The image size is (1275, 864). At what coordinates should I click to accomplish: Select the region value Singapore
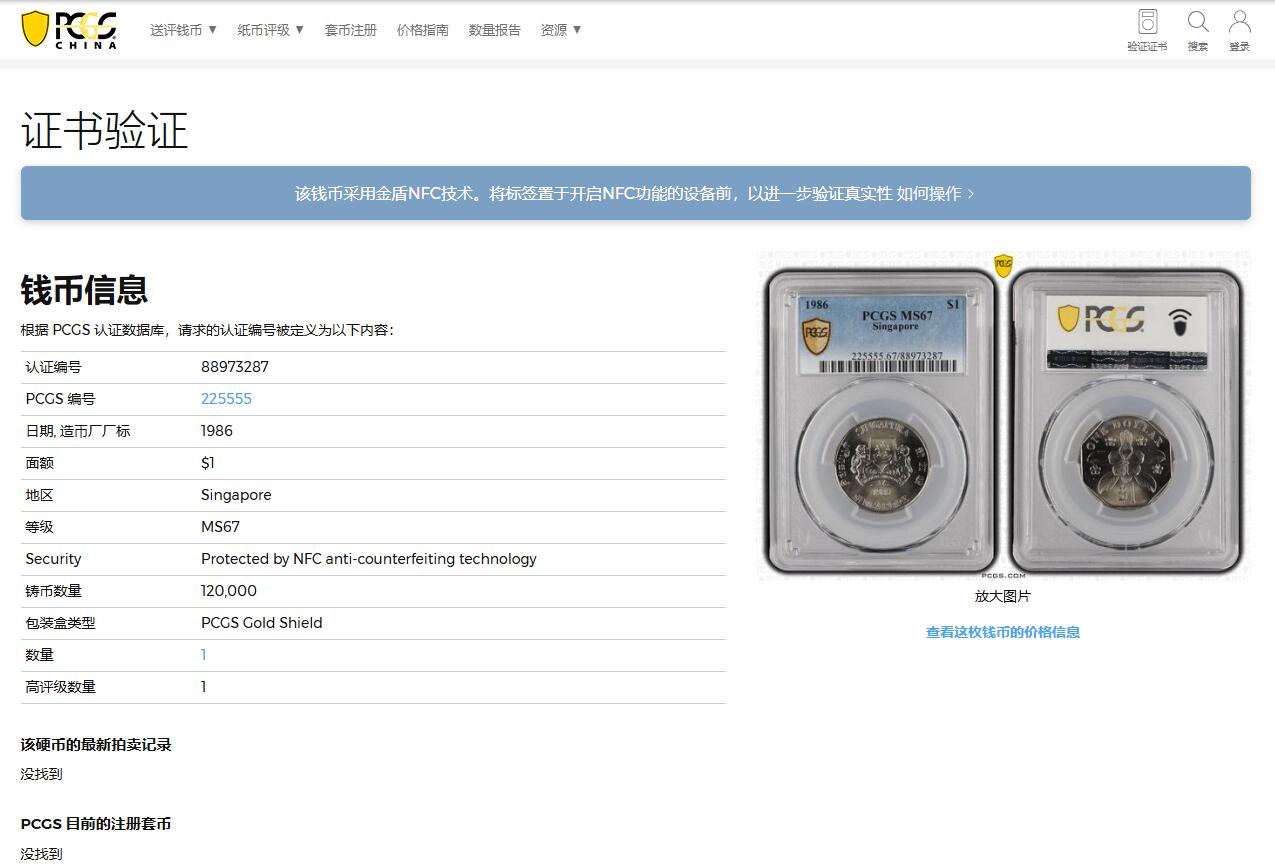pyautogui.click(x=236, y=495)
